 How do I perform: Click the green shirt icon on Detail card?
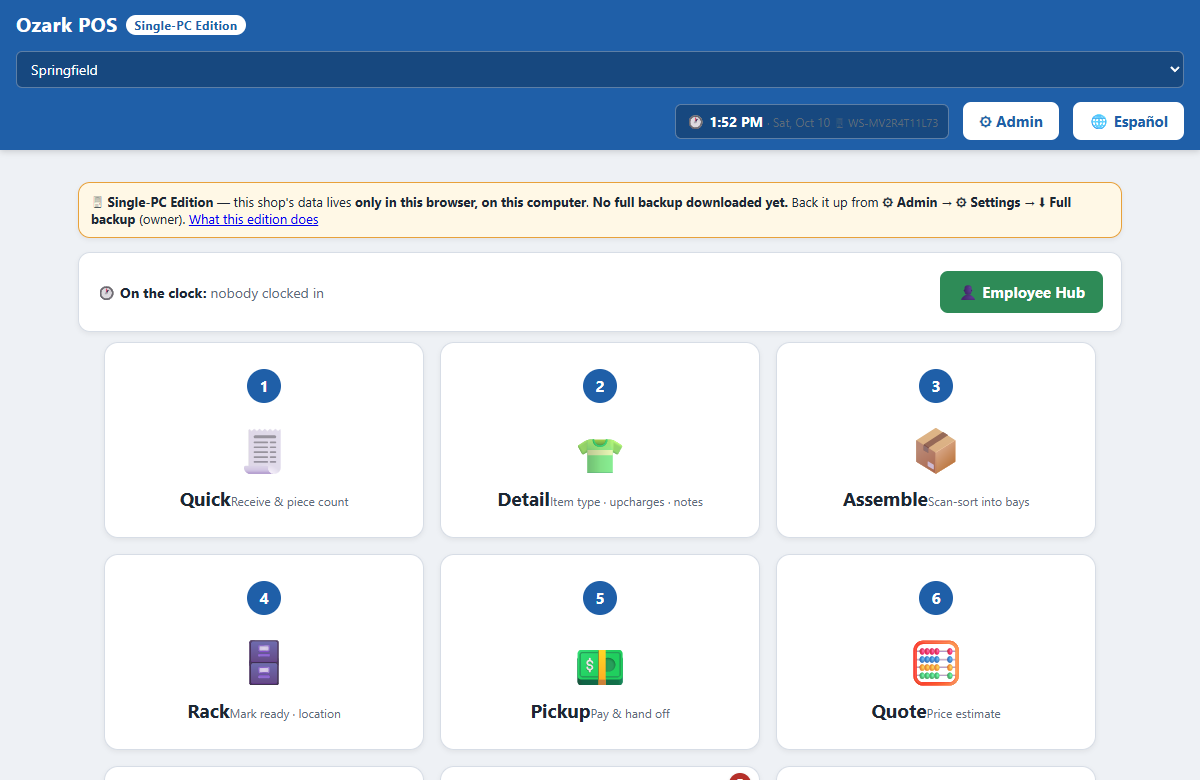point(600,454)
